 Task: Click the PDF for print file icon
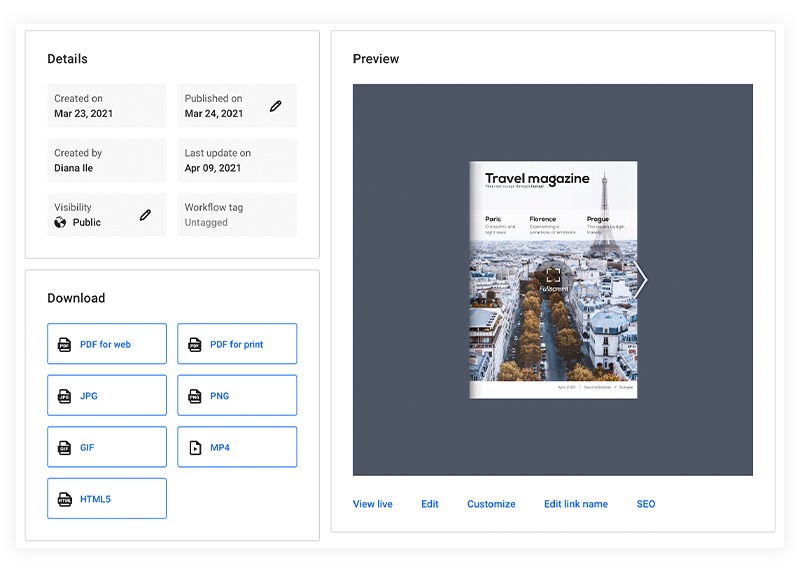[x=195, y=344]
